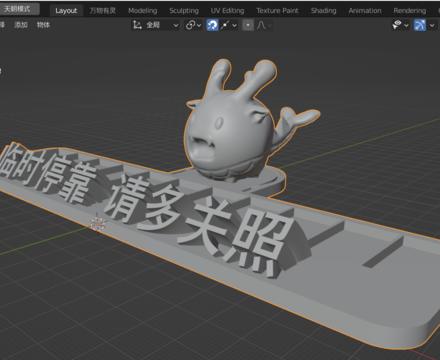Click the 天朝模式 button
Viewport: 440px width, 360px height.
pos(18,9)
